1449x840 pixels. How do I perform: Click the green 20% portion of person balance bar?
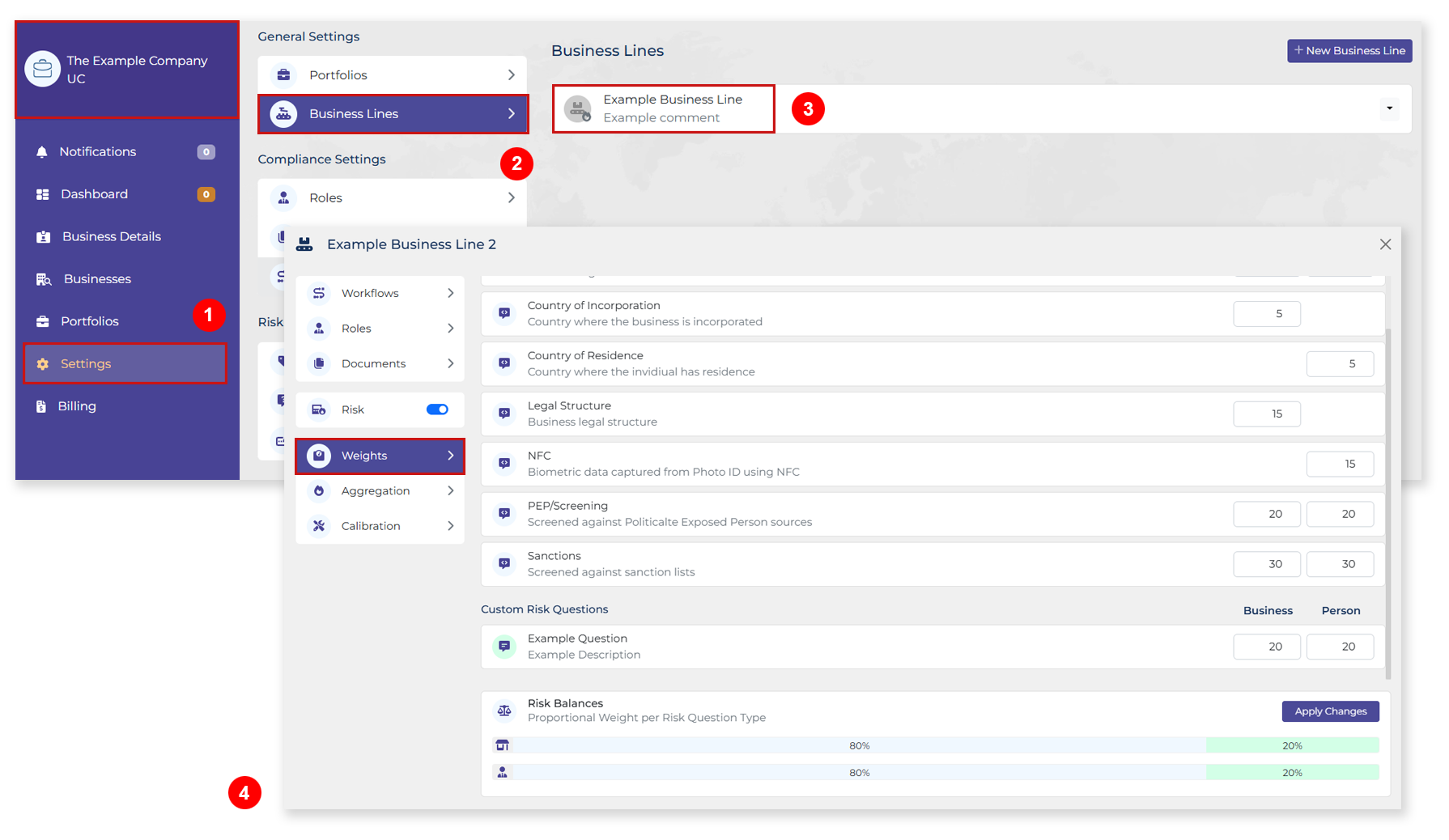[x=1293, y=773]
